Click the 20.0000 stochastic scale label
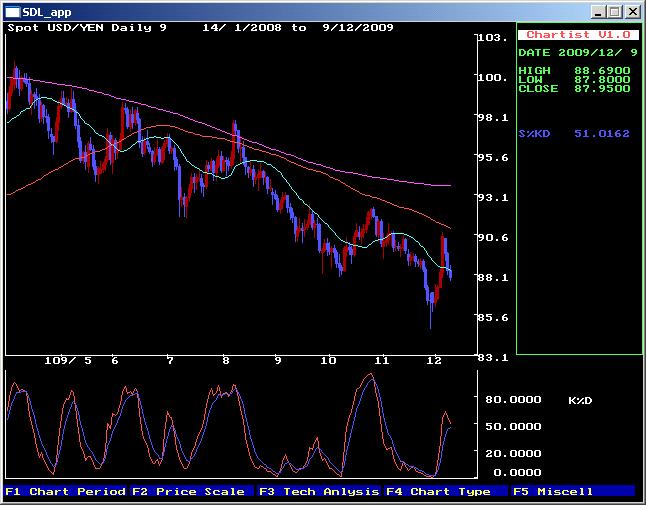This screenshot has height=505, width=646. point(513,454)
